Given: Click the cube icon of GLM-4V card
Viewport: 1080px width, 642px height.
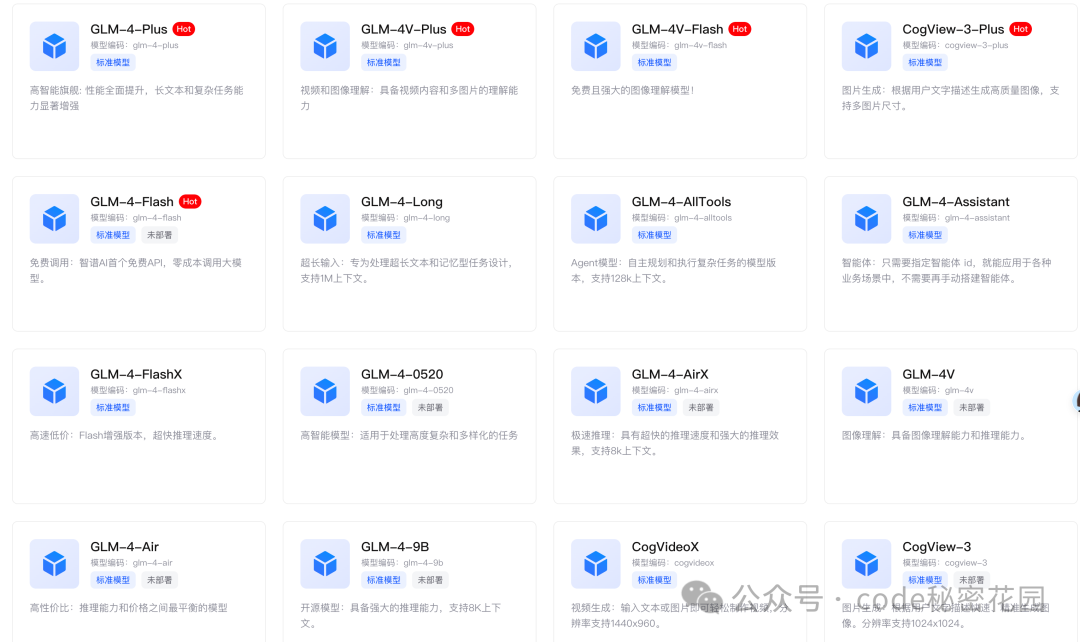Looking at the screenshot, I should coord(866,391).
